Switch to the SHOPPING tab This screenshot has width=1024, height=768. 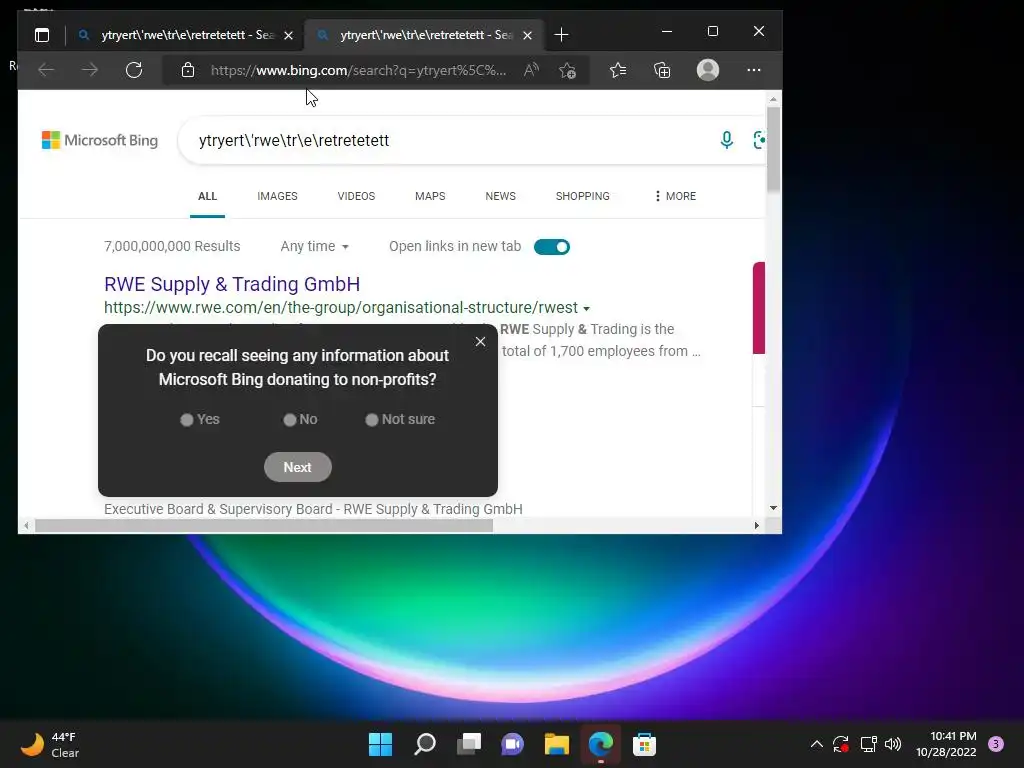[x=583, y=196]
